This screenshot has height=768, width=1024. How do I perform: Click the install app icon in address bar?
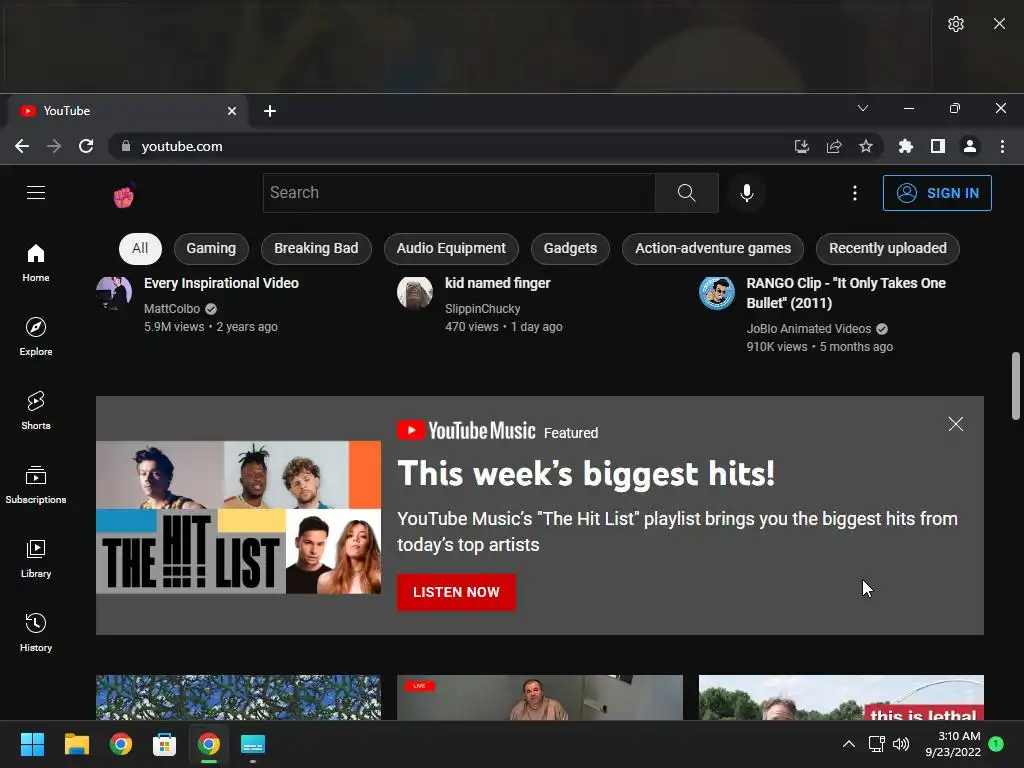(801, 146)
